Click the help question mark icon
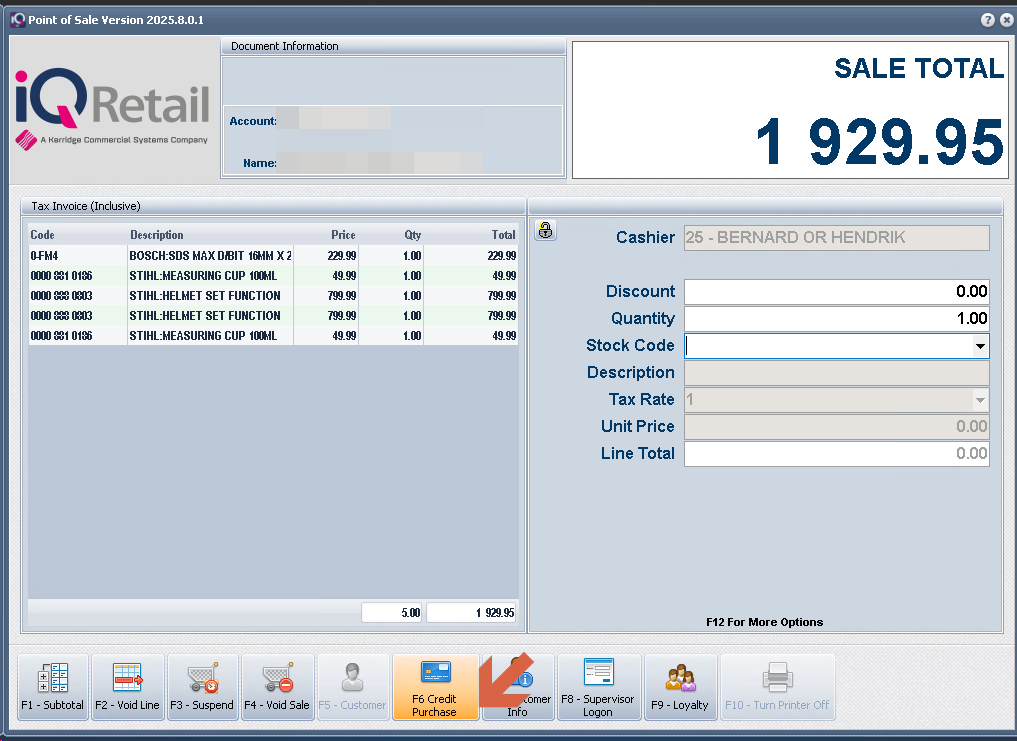This screenshot has width=1017, height=741. [x=987, y=20]
